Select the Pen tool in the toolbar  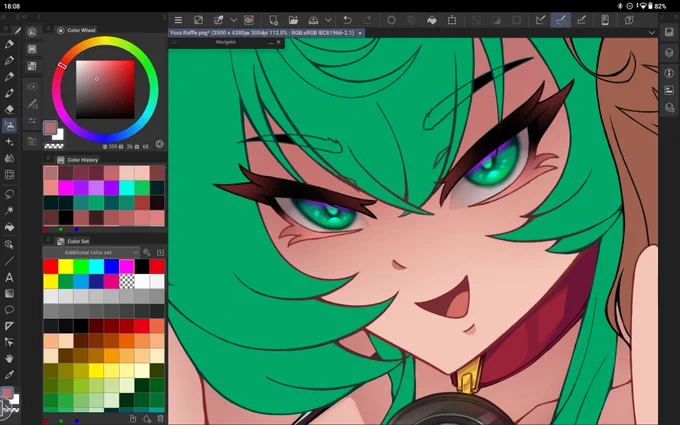pos(9,60)
